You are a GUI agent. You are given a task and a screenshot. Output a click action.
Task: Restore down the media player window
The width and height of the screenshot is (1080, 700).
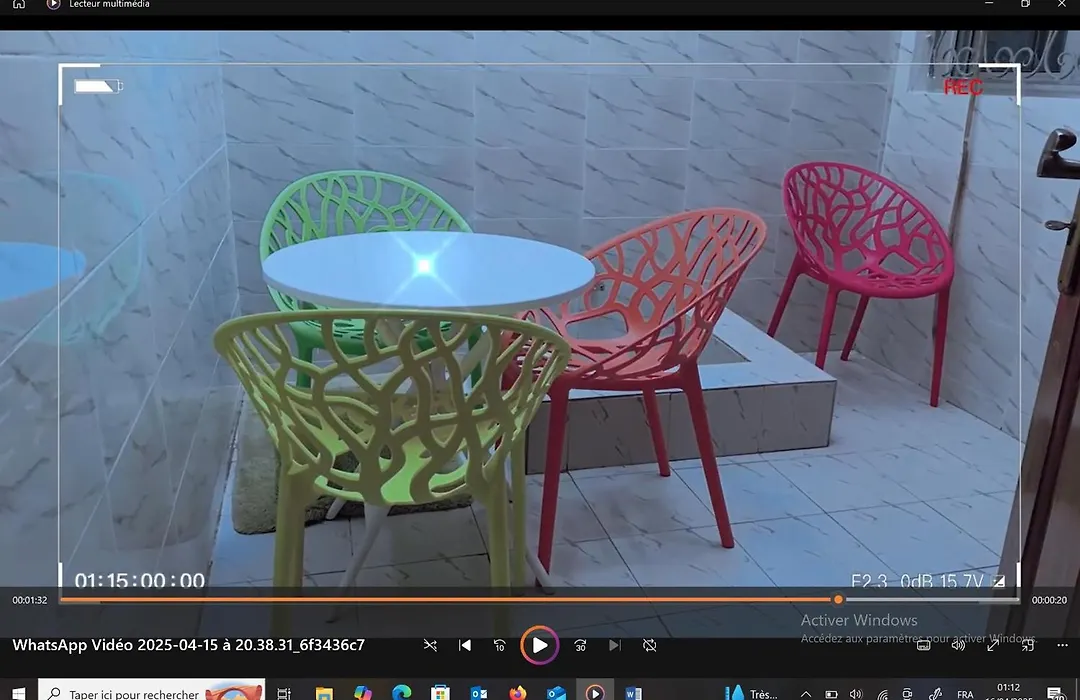point(1026,3)
